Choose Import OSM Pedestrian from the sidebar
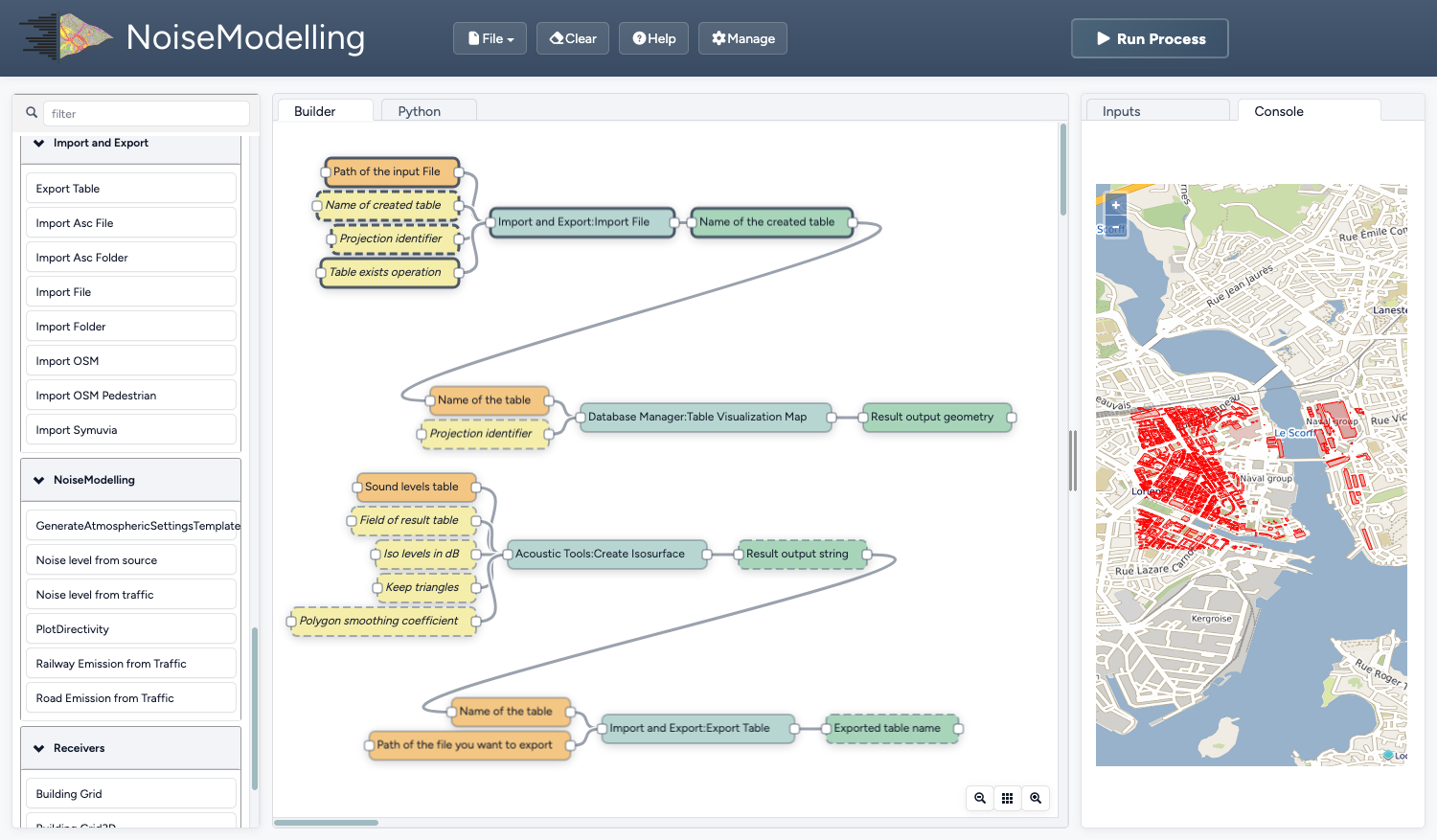This screenshot has height=840, width=1437. click(x=130, y=396)
